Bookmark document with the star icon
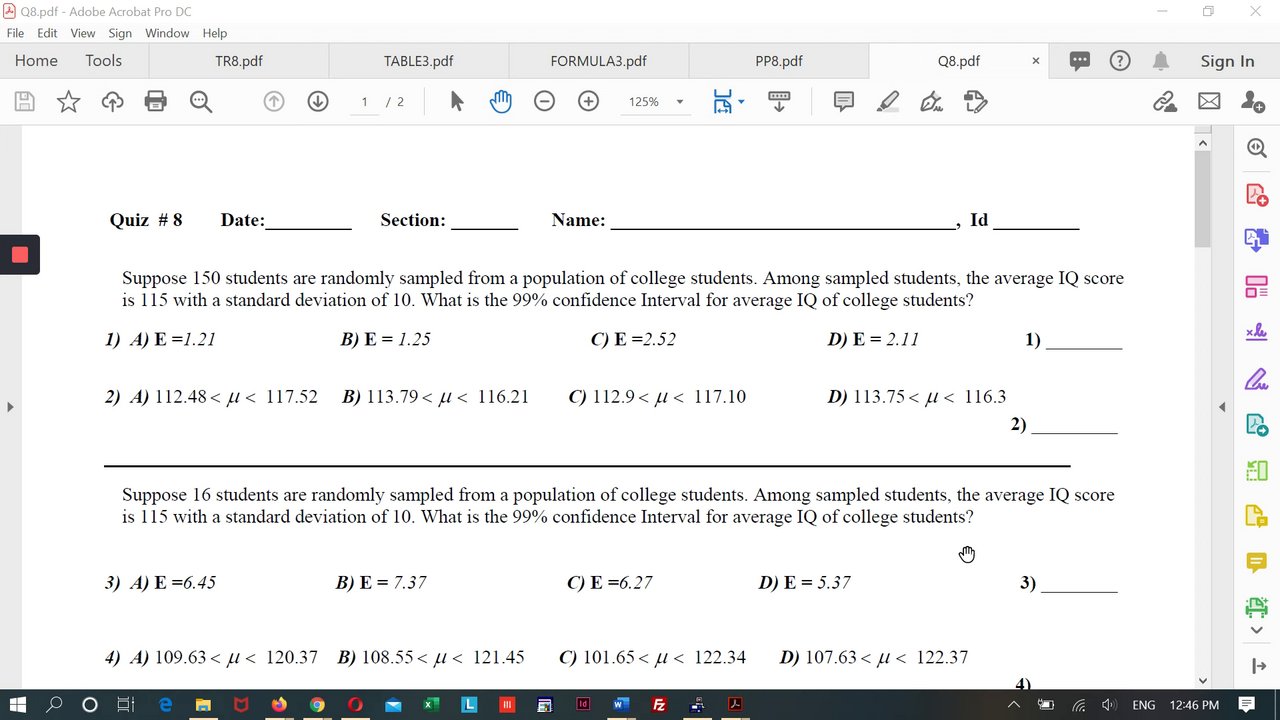 coord(68,101)
